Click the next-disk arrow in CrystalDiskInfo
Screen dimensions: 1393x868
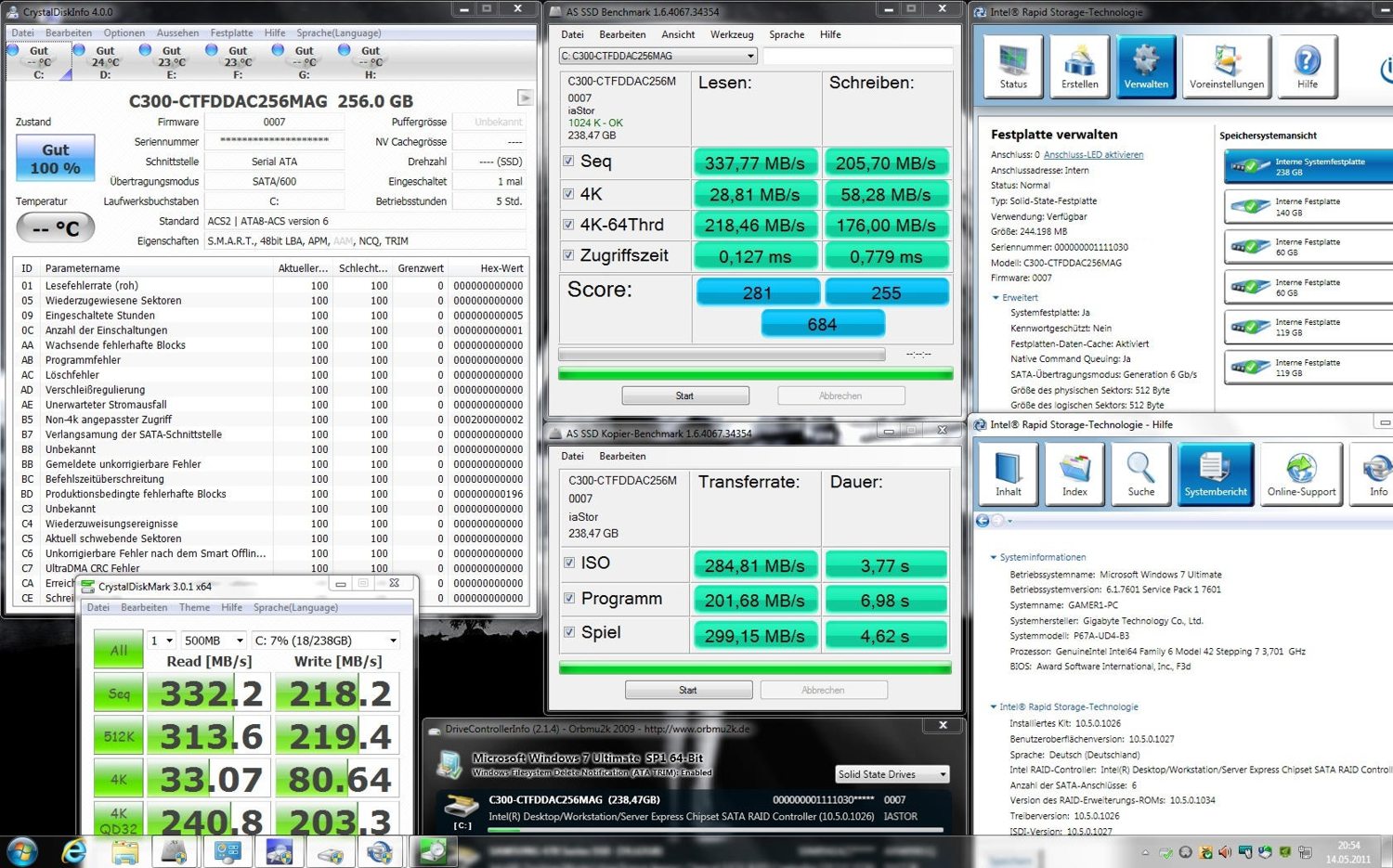[x=525, y=97]
